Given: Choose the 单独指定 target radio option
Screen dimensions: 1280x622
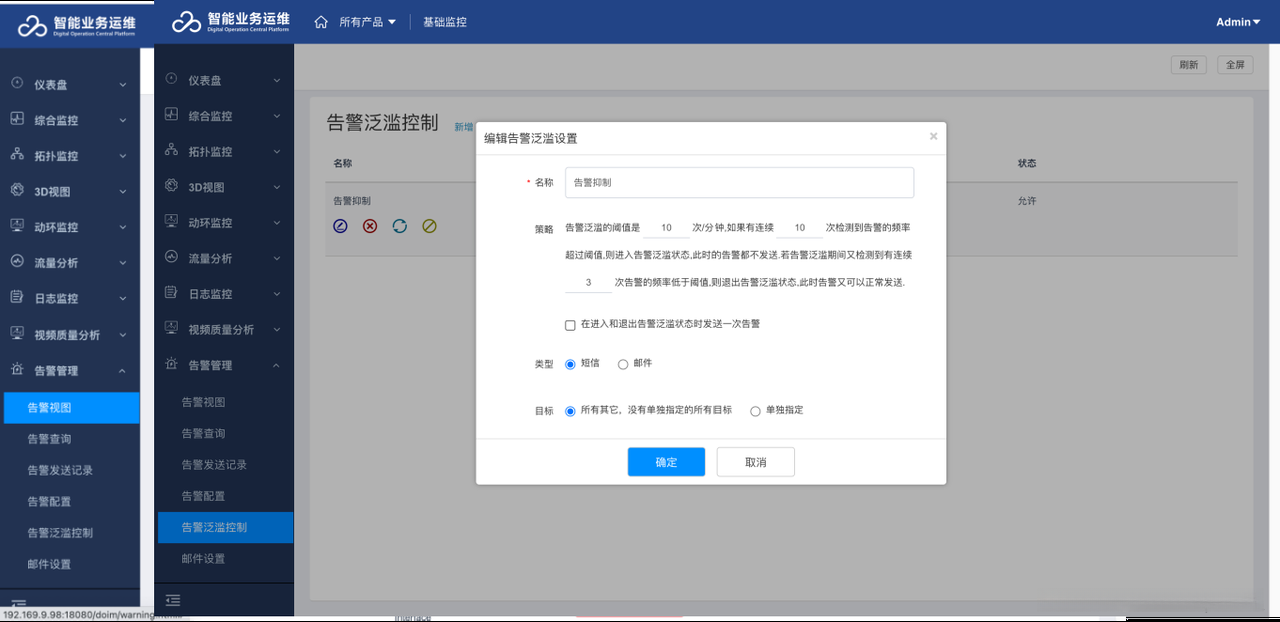Looking at the screenshot, I should (755, 410).
